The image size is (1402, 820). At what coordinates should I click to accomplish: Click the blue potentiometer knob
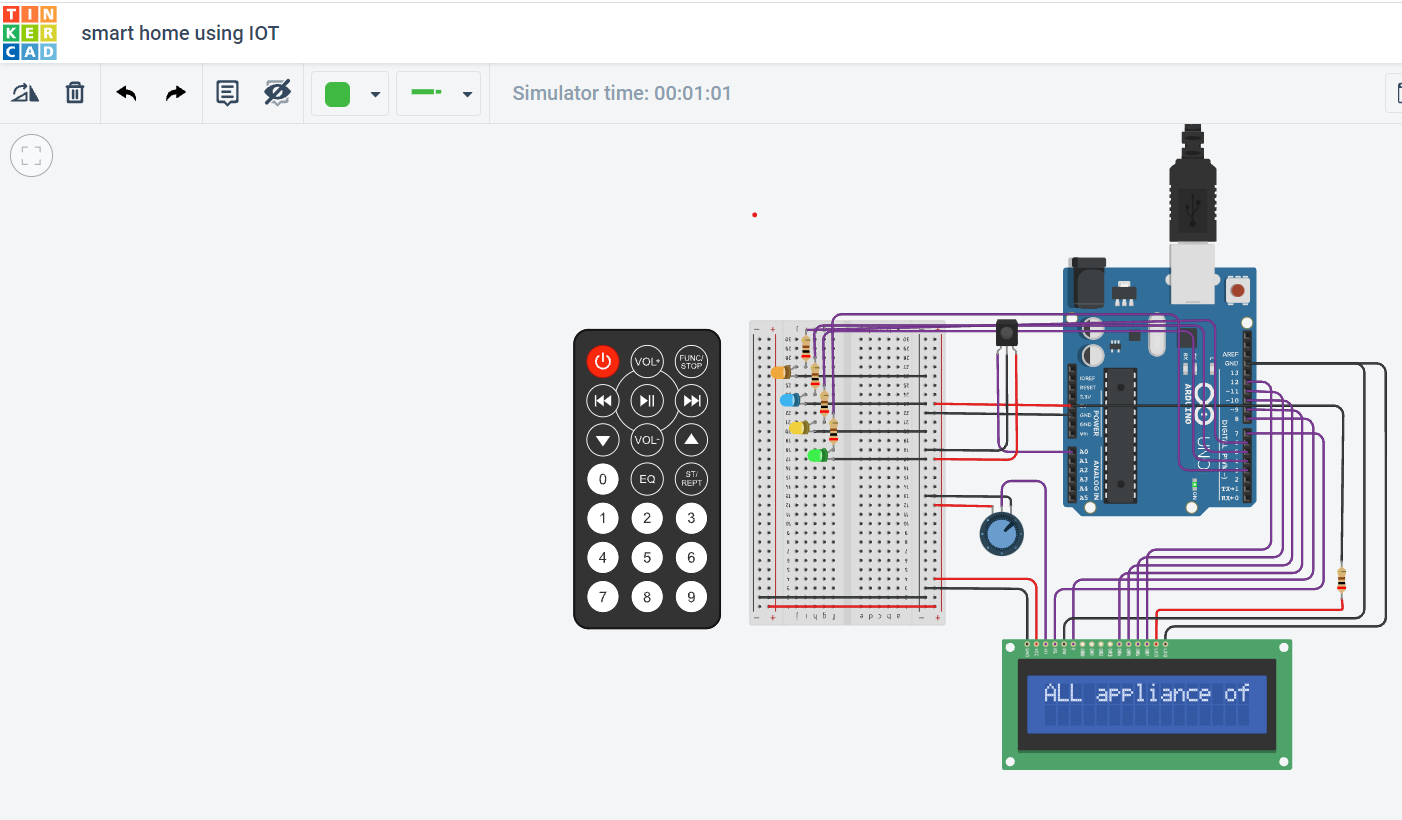click(1001, 534)
